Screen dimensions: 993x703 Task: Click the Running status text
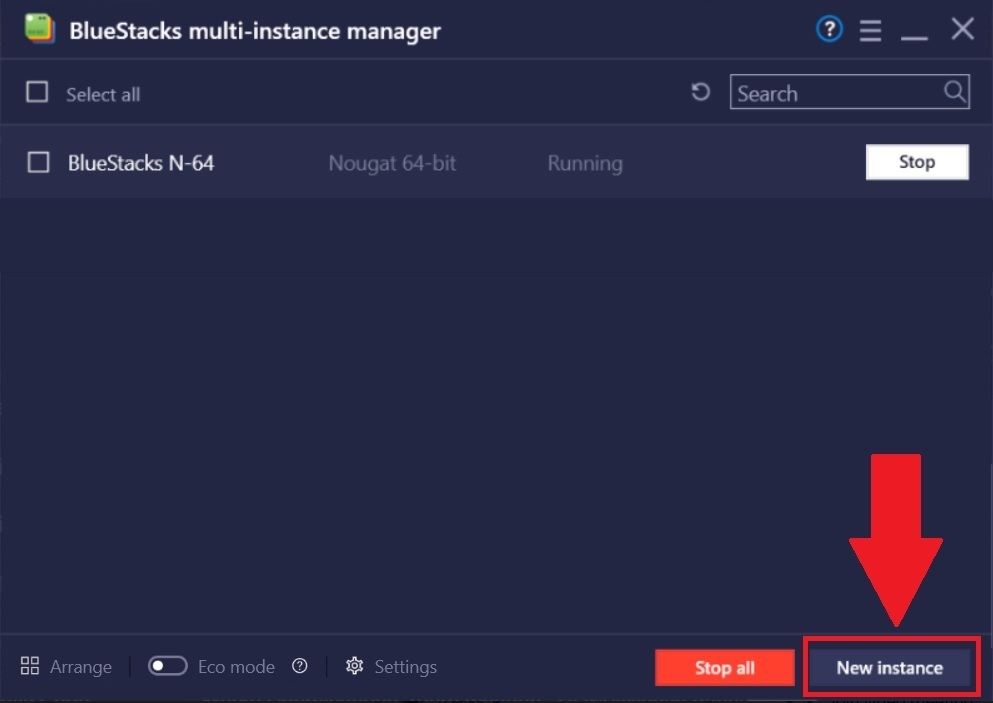(585, 163)
